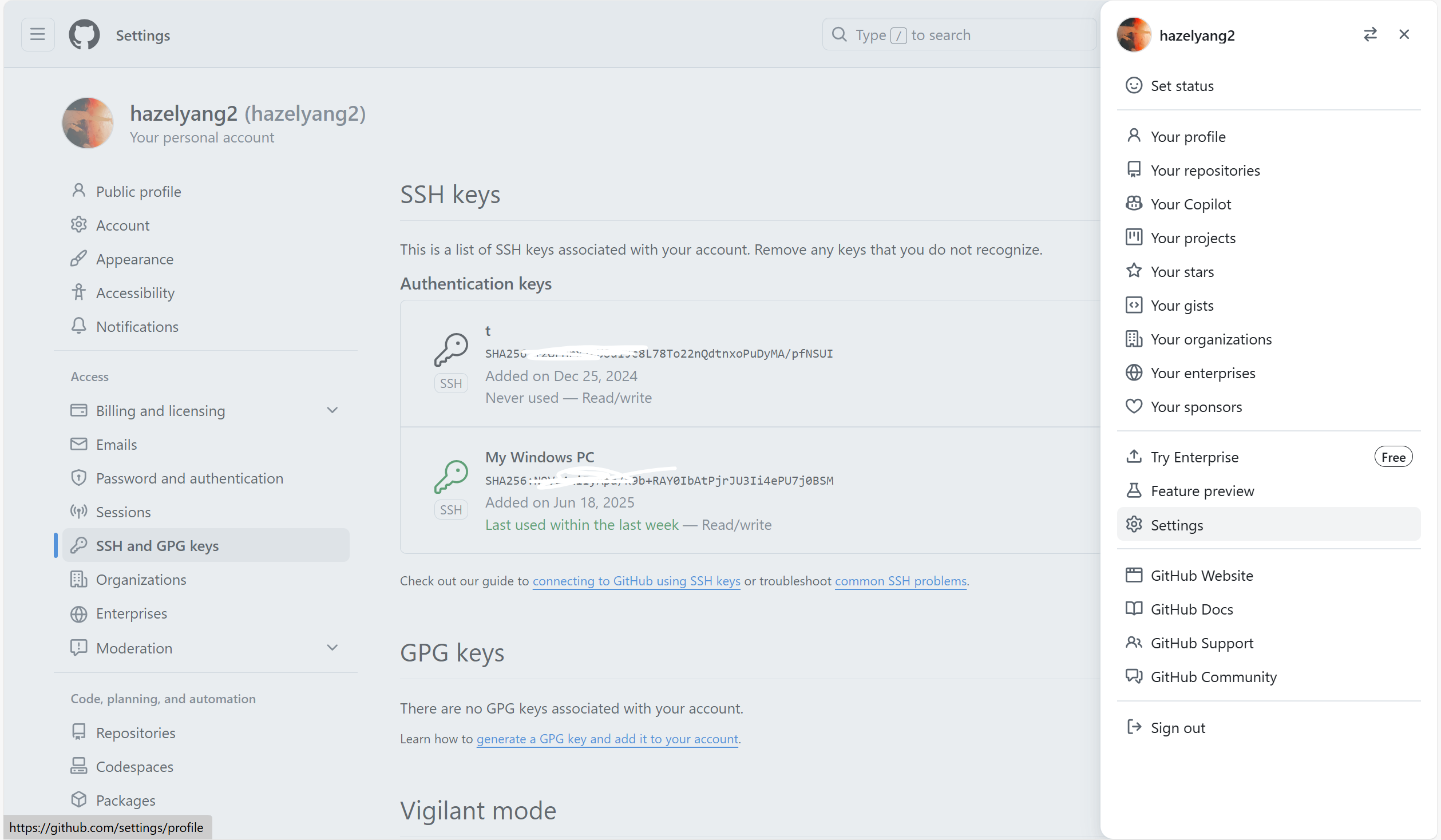The height and width of the screenshot is (840, 1441).
Task: Click the hazelyang2 (hazelyang2) account name heading
Action: coord(248,113)
